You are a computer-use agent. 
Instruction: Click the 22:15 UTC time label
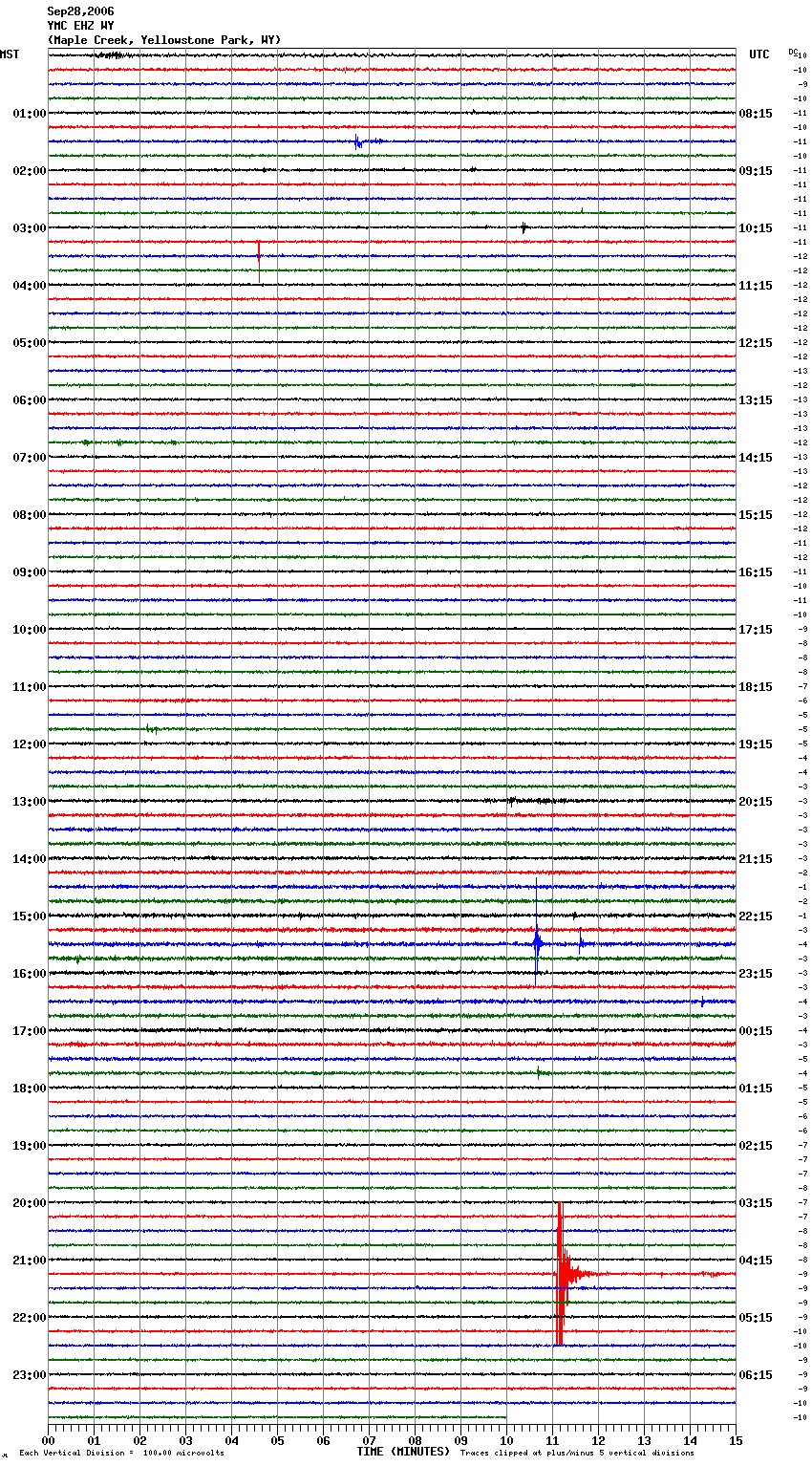point(756,916)
